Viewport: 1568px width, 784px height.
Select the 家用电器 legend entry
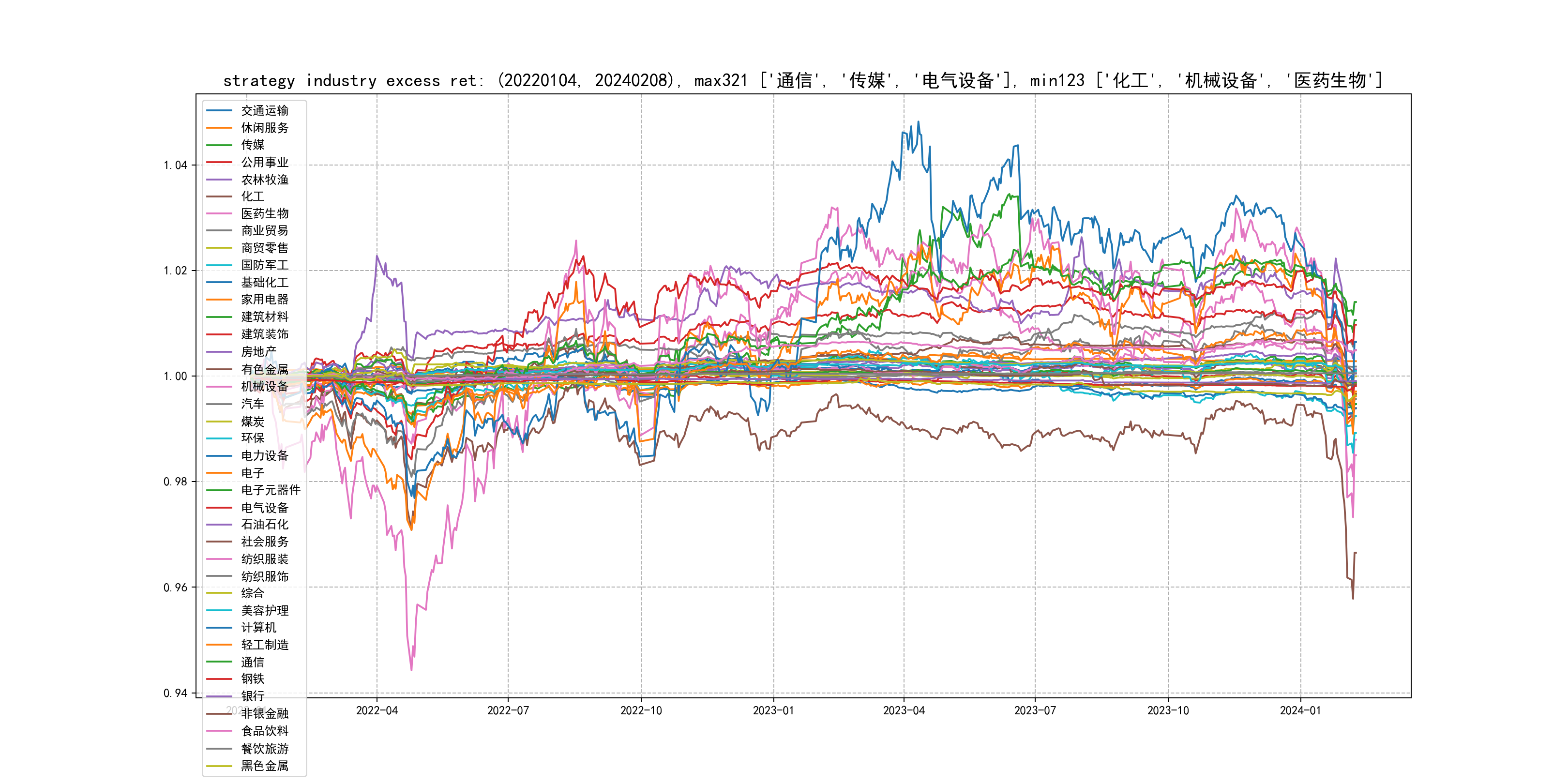pyautogui.click(x=265, y=300)
